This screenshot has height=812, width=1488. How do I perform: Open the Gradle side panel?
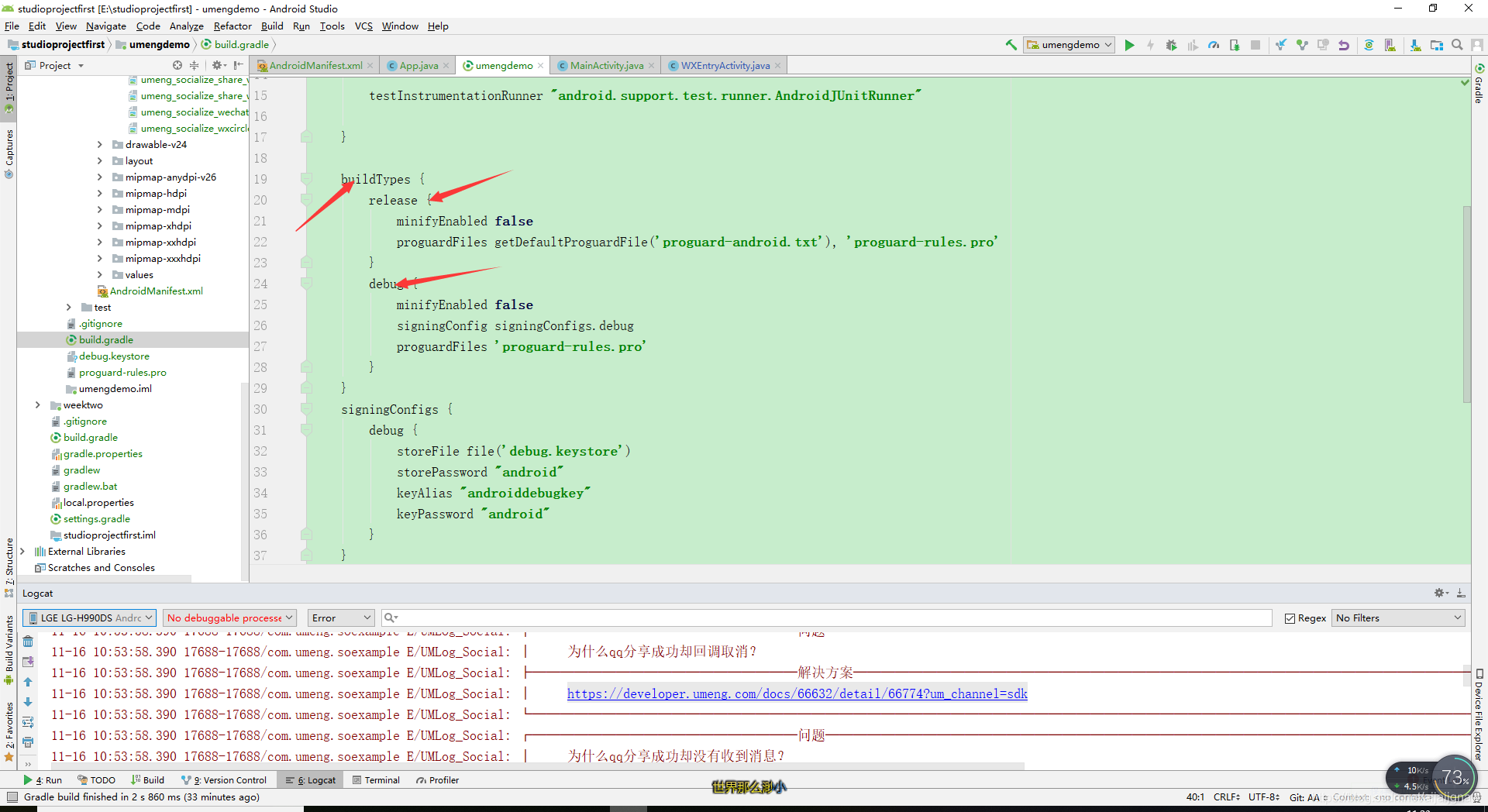[x=1479, y=84]
